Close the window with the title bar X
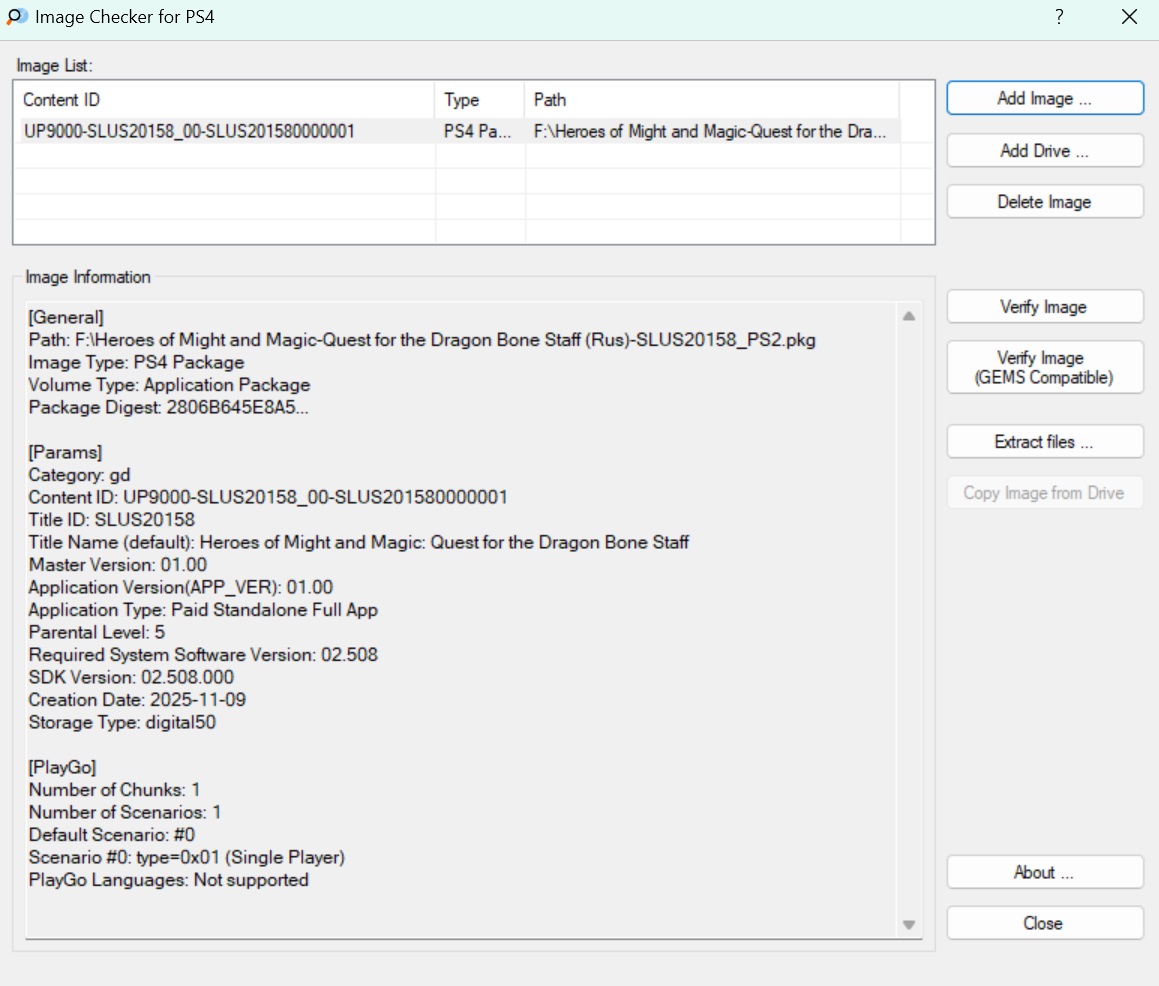This screenshot has width=1159, height=986. coord(1129,17)
